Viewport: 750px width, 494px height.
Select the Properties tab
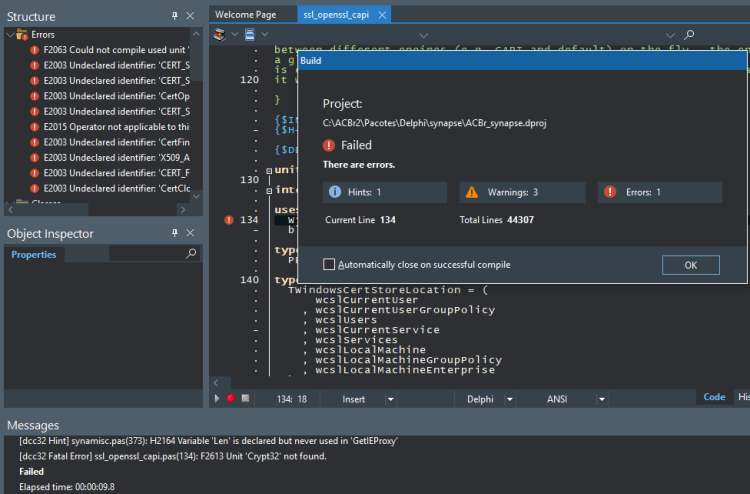33,254
